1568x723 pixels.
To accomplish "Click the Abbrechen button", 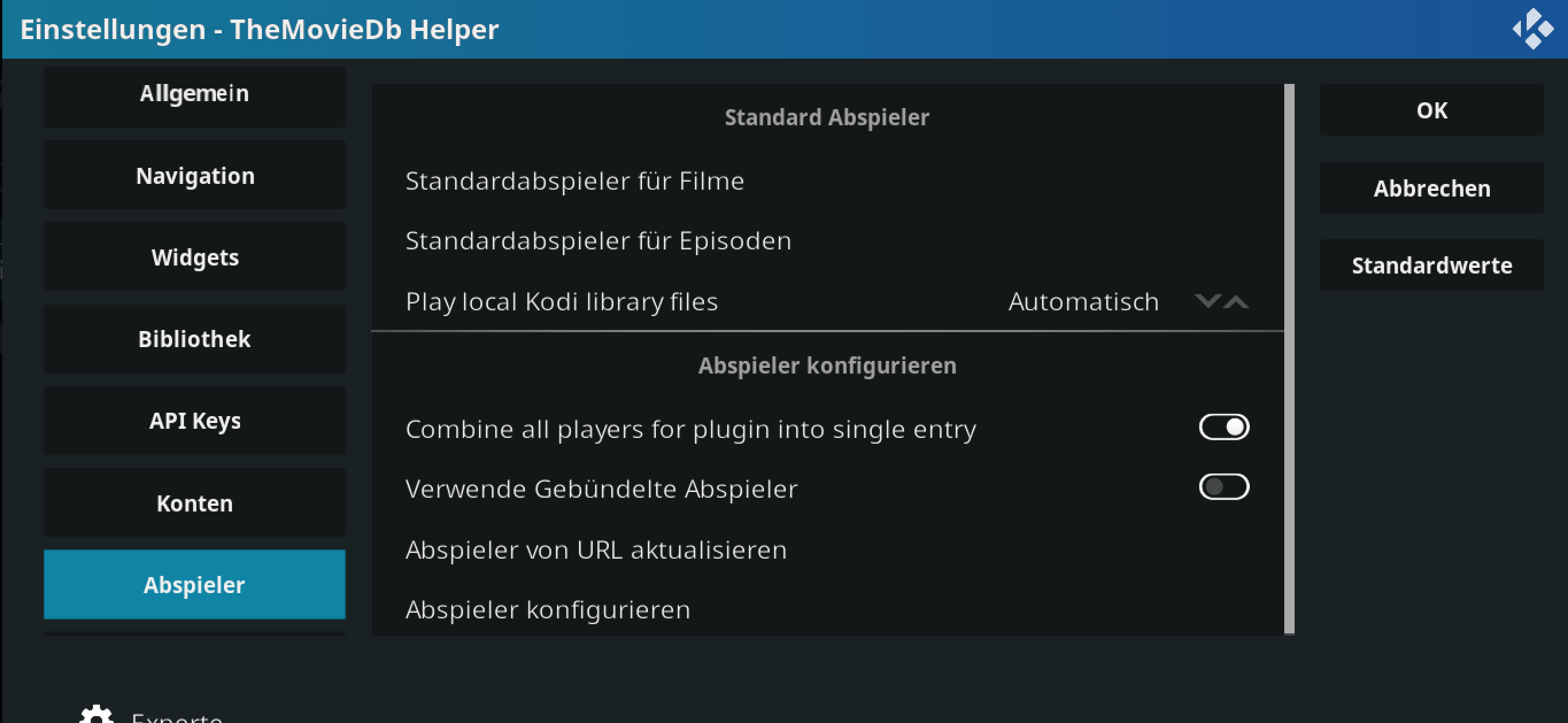I will tap(1432, 188).
